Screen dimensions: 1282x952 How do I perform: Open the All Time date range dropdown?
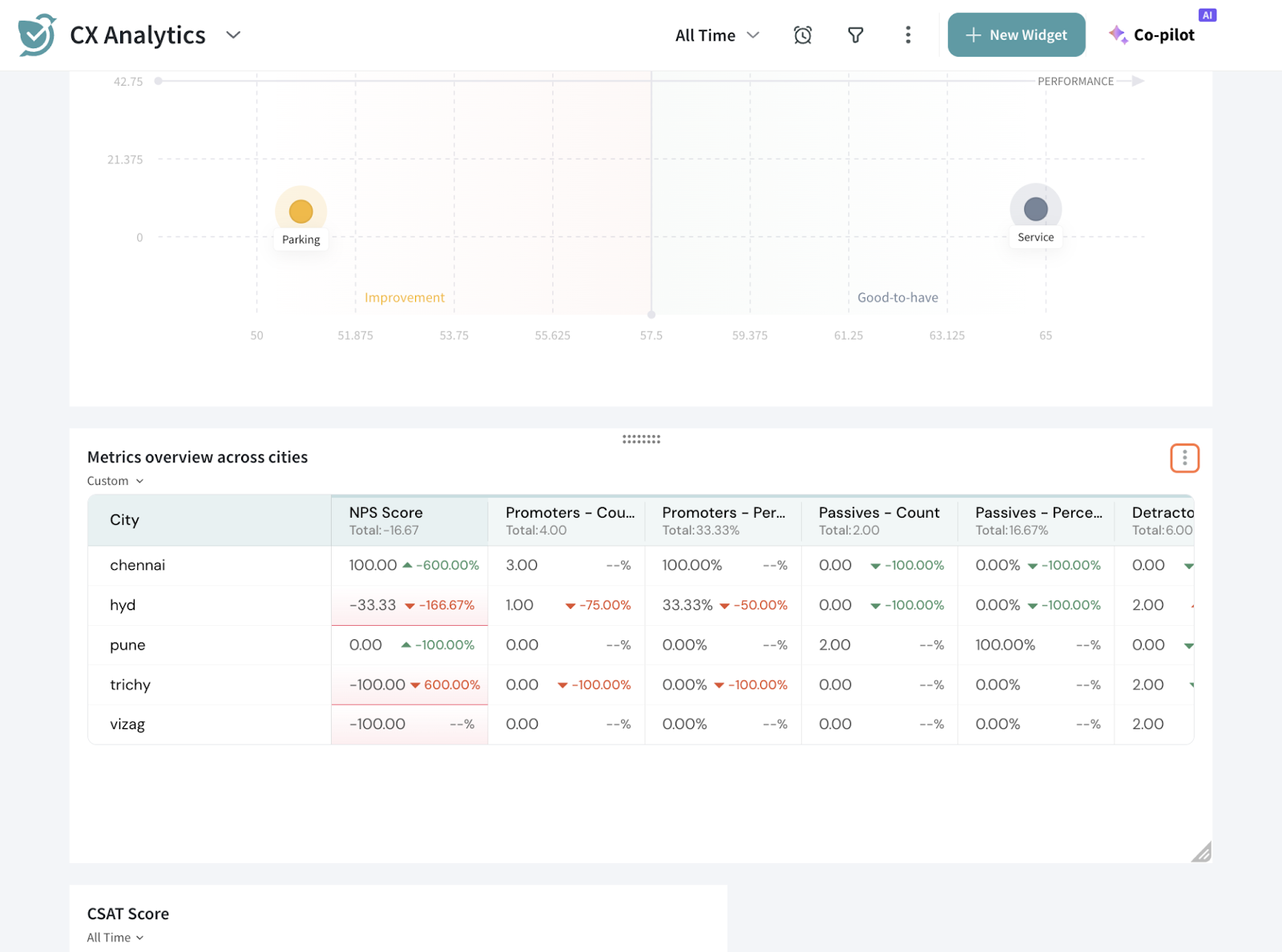point(716,35)
